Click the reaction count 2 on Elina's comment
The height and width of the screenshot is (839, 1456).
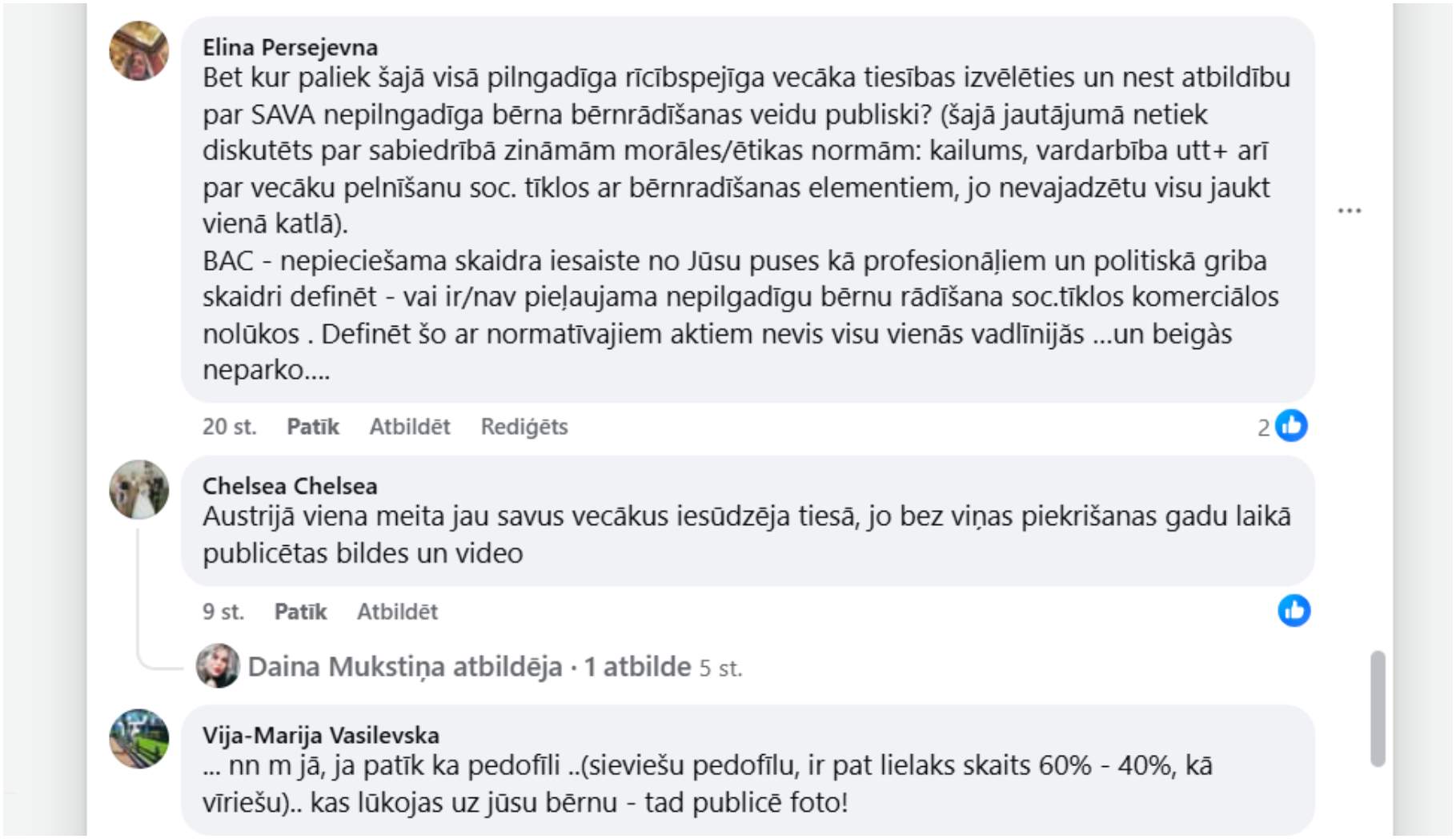(x=1263, y=428)
